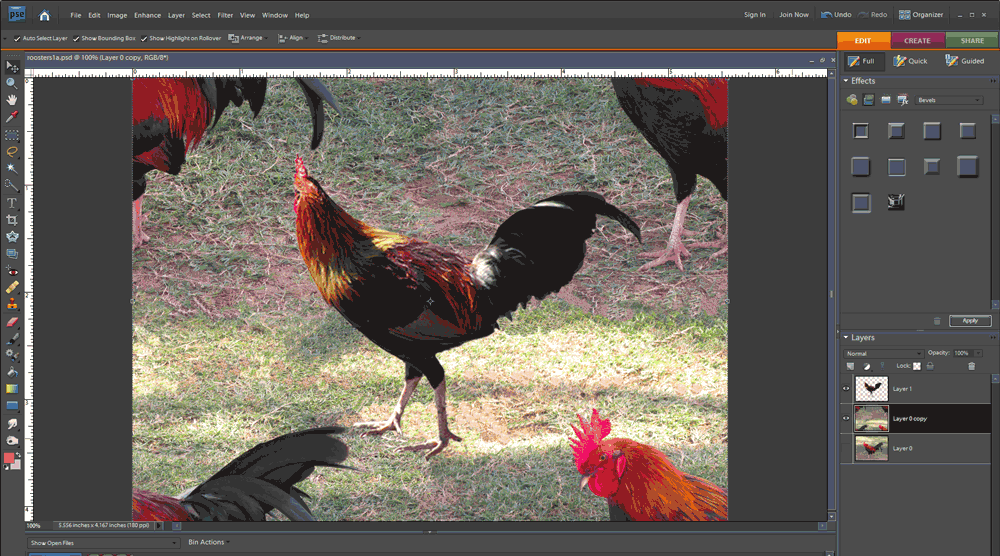Image resolution: width=1000 pixels, height=556 pixels.
Task: Select the Horizontal Type tool
Action: point(12,203)
